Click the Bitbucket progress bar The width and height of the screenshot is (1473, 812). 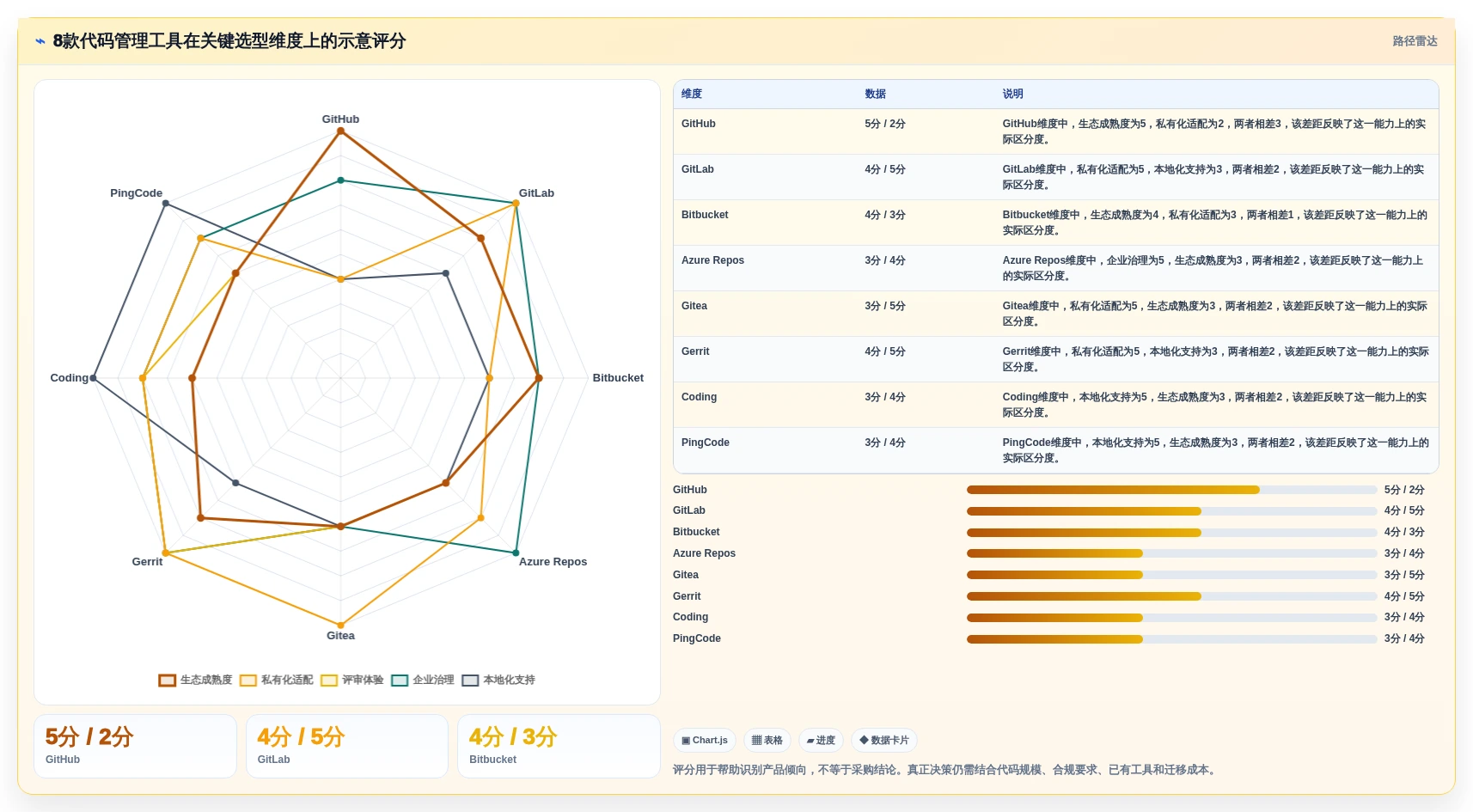tap(1171, 533)
